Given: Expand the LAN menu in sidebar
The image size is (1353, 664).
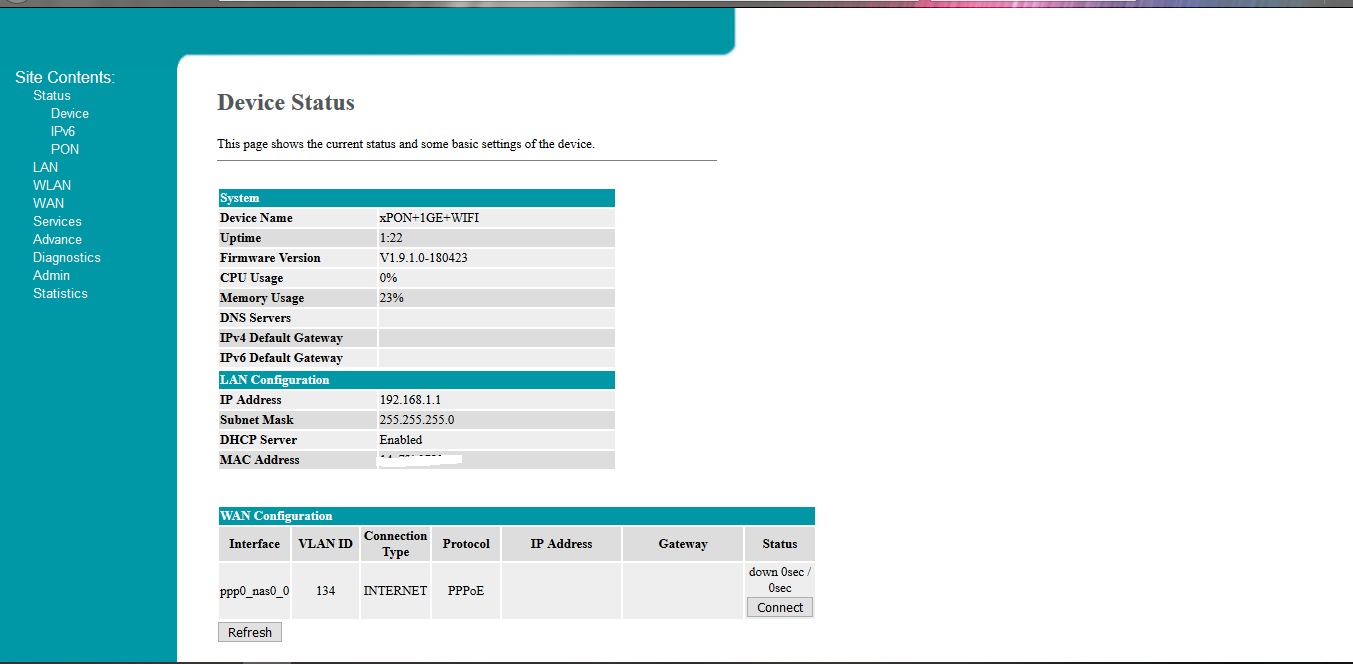Looking at the screenshot, I should [45, 168].
